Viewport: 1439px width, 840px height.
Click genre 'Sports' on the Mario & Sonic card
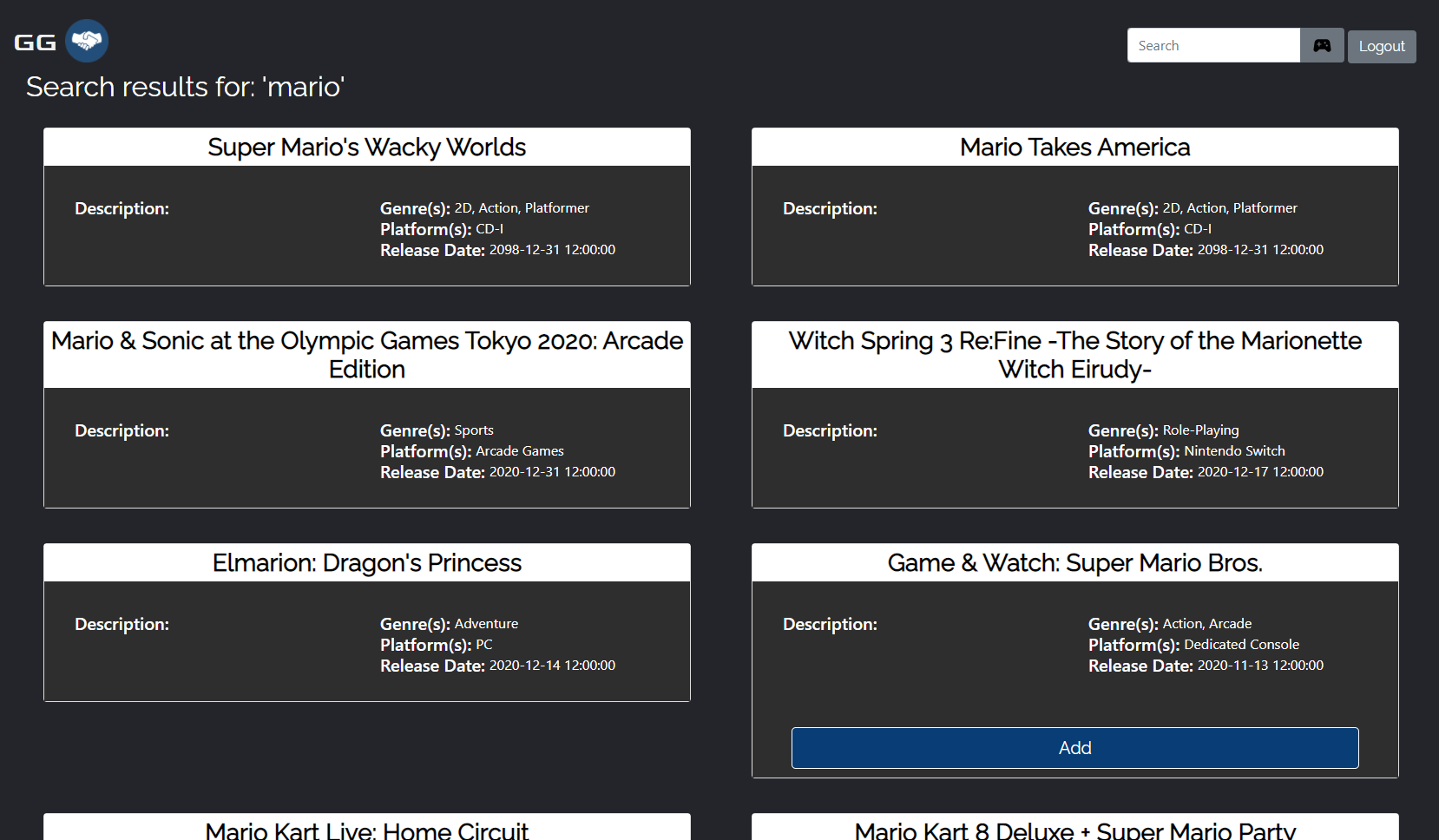point(474,430)
